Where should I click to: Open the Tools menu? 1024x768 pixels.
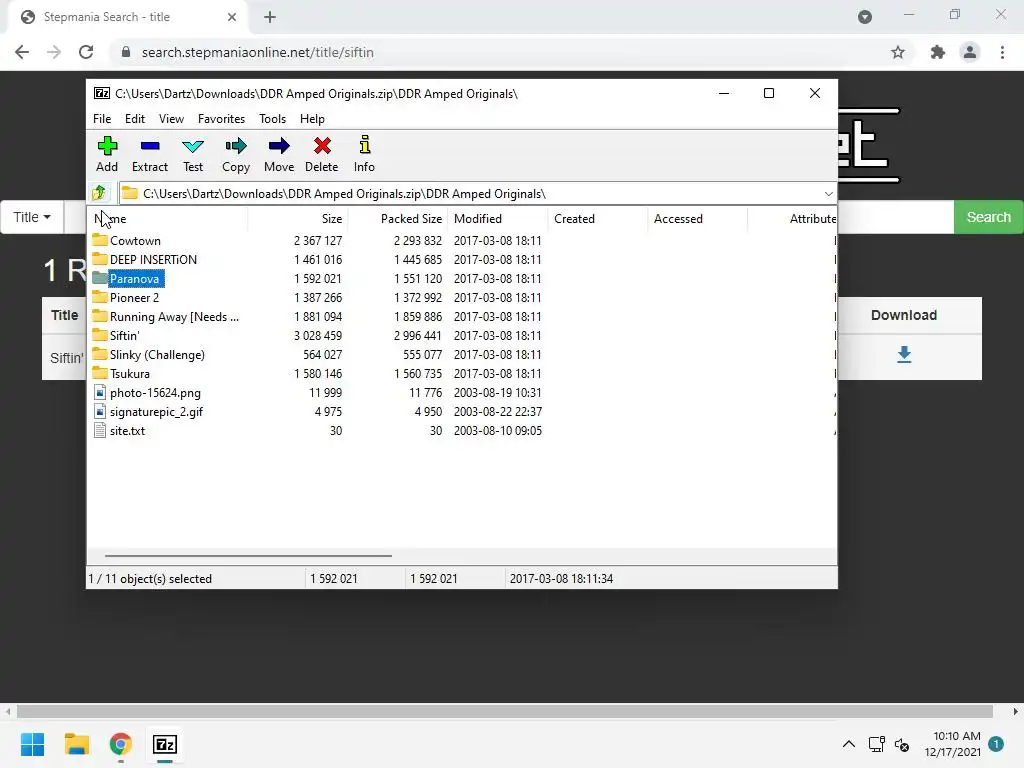click(272, 119)
